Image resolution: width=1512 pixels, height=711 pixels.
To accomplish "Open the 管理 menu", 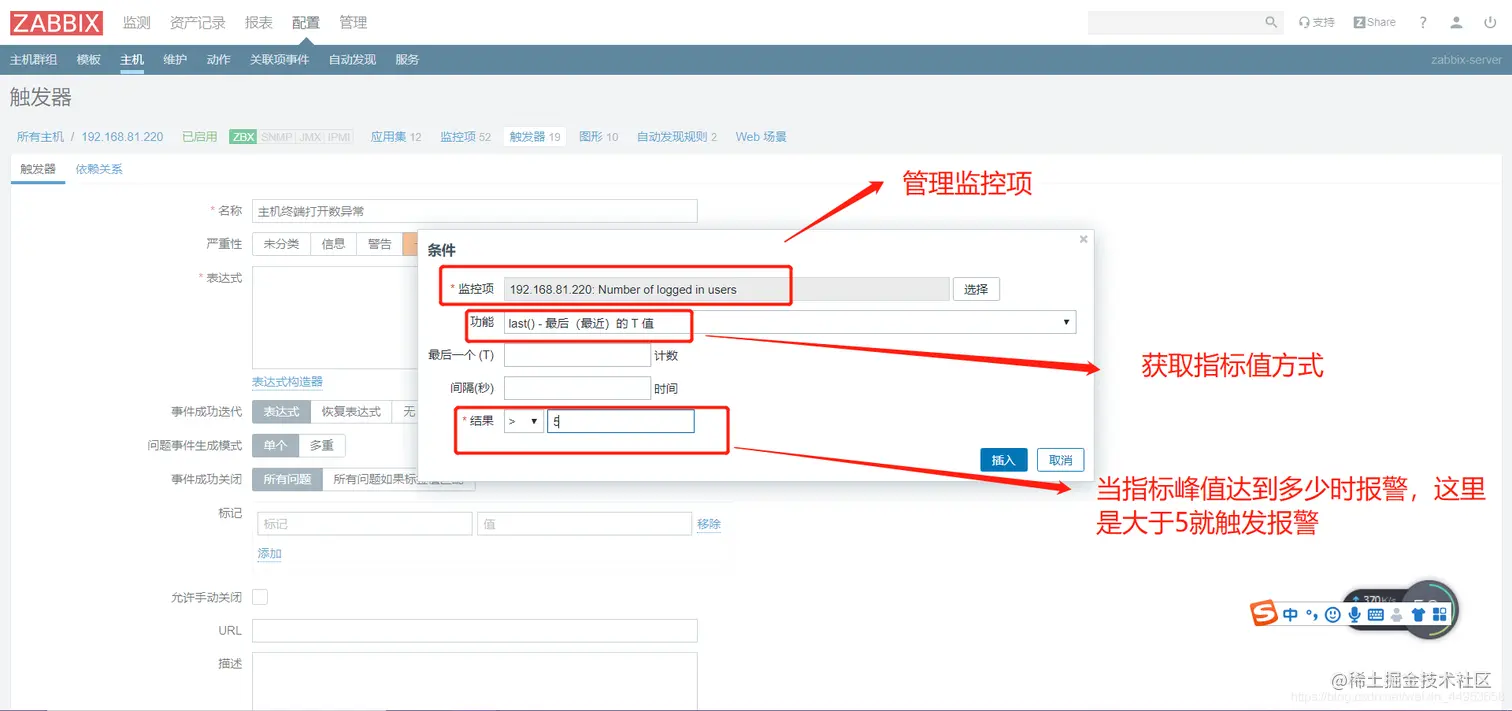I will pyautogui.click(x=353, y=22).
